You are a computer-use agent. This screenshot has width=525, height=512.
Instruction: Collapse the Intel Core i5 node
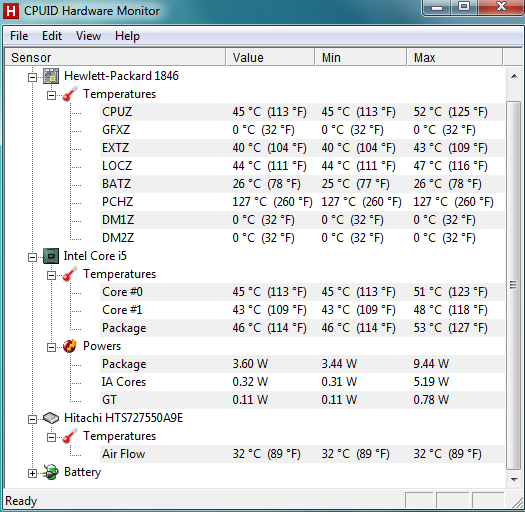tap(32, 258)
